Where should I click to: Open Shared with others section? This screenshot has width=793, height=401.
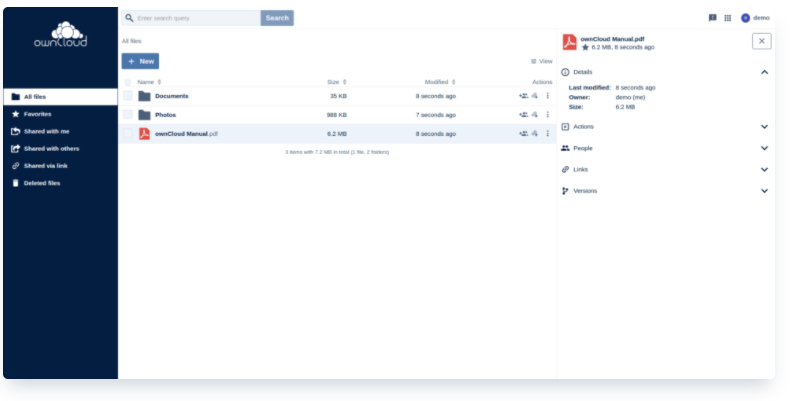point(61,149)
